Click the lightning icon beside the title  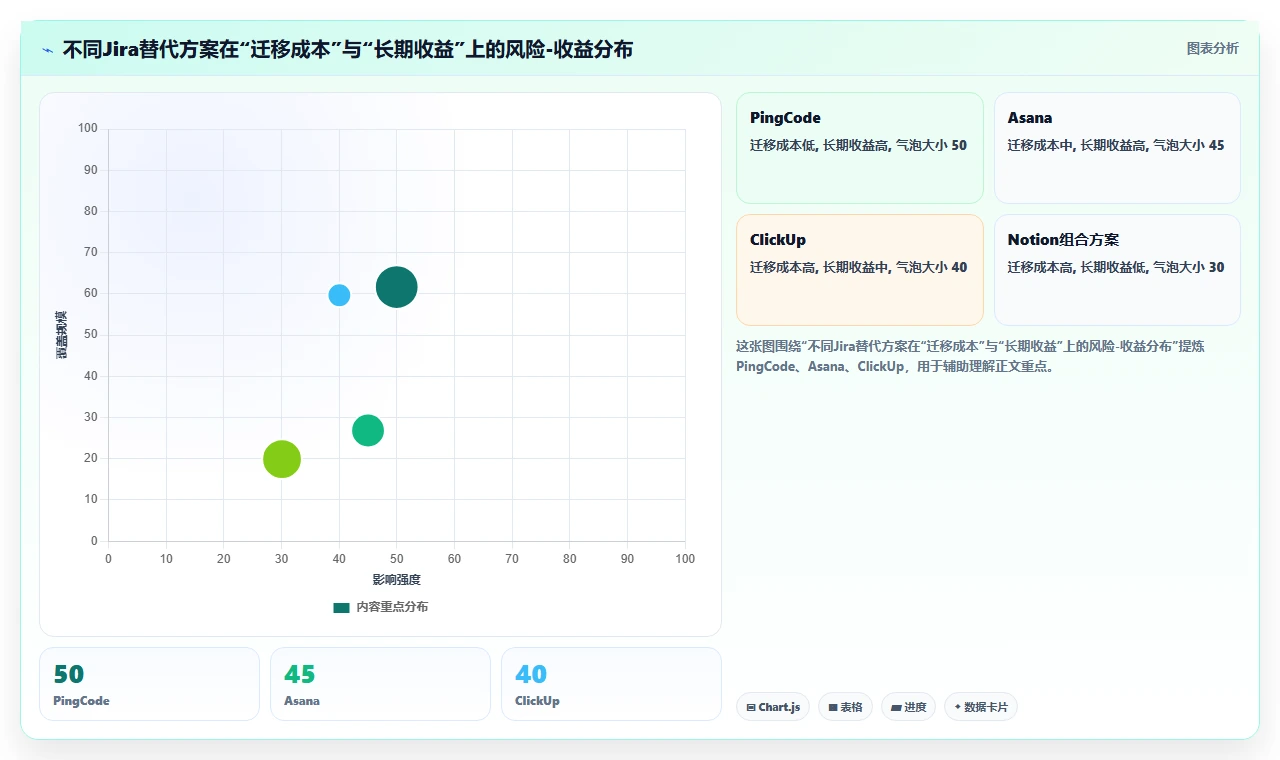point(48,50)
